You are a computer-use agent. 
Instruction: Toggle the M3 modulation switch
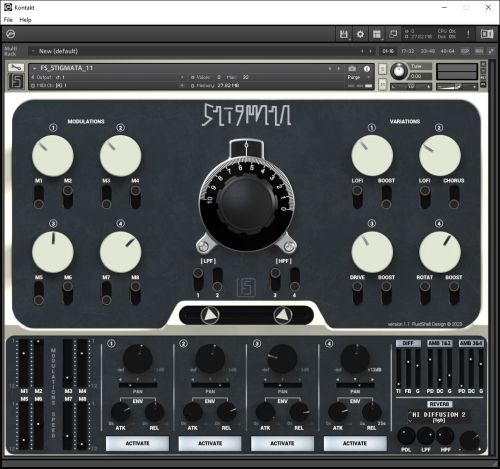click(x=106, y=197)
